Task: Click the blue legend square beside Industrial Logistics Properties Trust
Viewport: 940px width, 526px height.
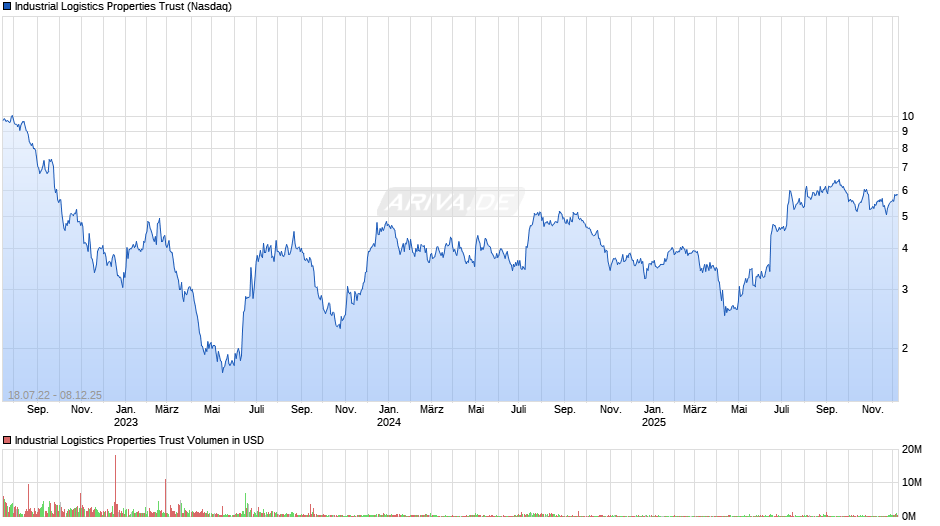Action: coord(7,7)
